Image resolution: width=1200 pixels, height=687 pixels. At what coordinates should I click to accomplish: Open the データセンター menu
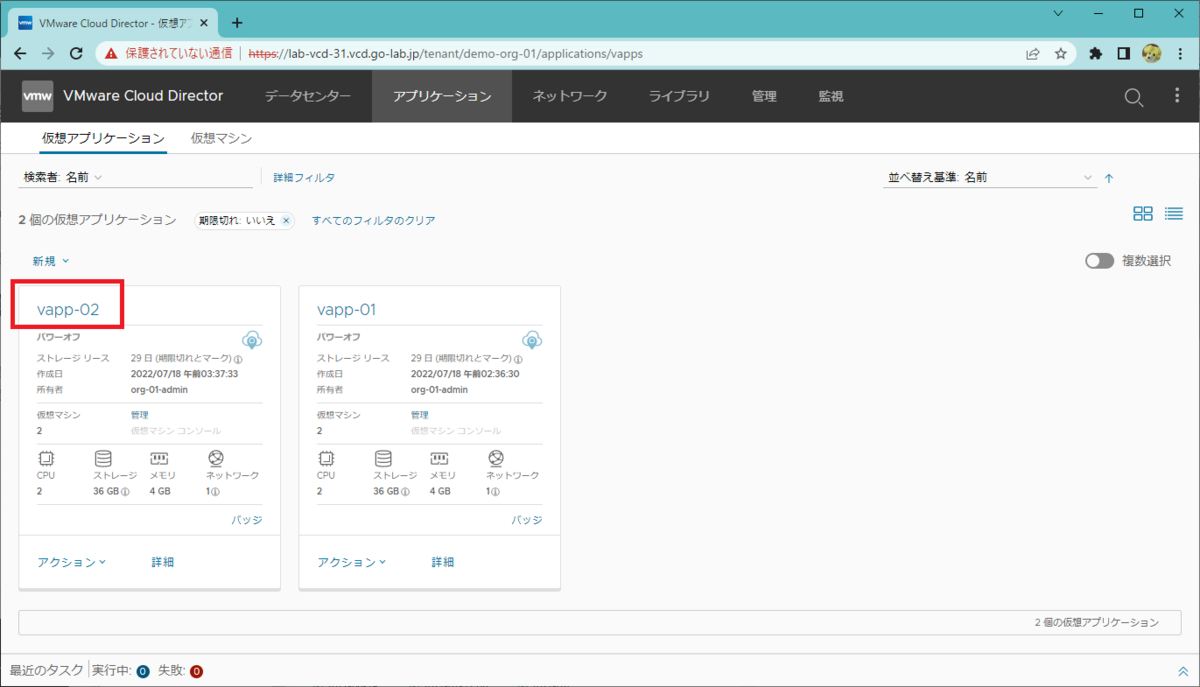(308, 96)
